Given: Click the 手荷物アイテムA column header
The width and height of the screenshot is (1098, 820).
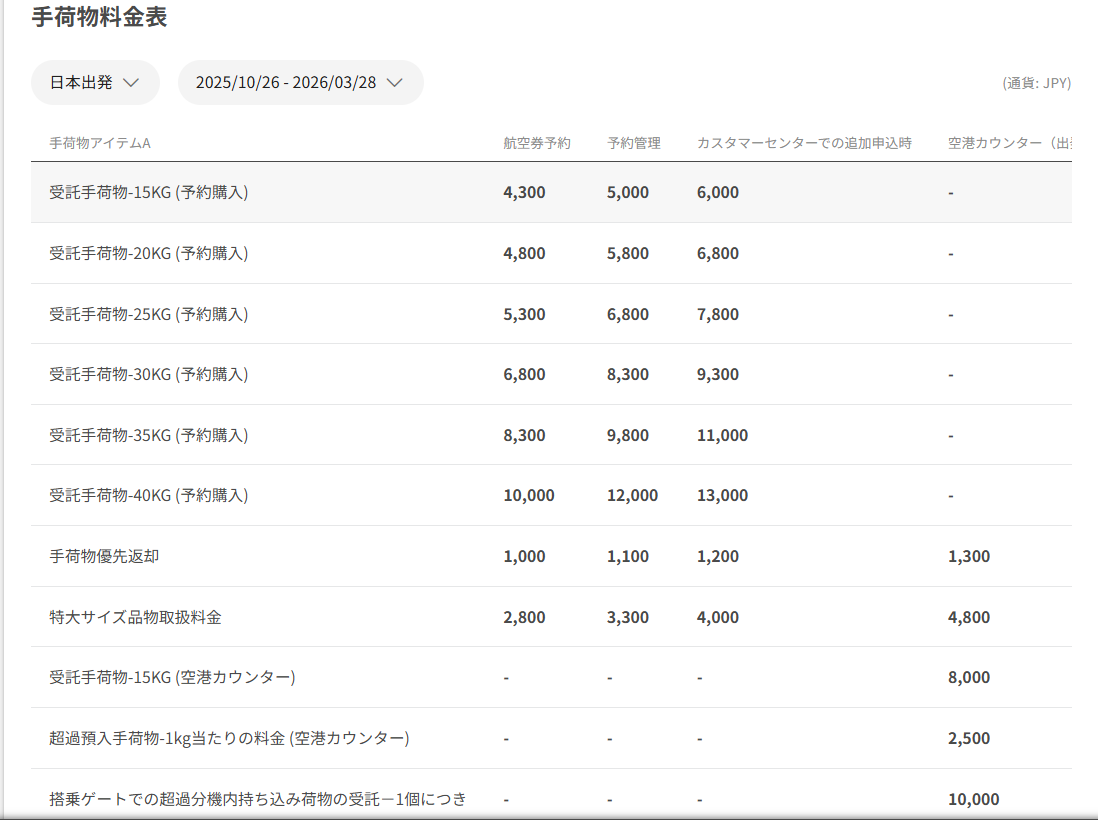Looking at the screenshot, I should point(100,143).
